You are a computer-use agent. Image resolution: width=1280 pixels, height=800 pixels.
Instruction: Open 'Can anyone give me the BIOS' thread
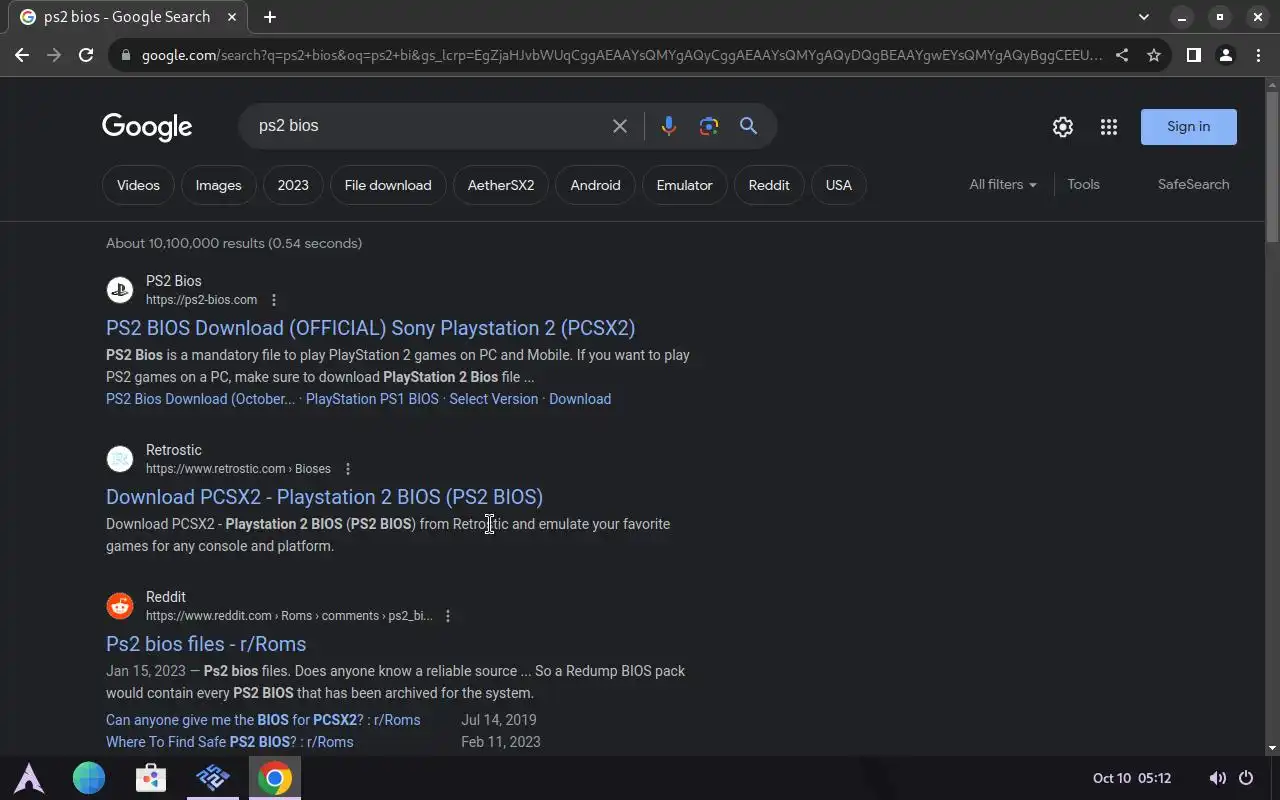pyautogui.click(x=263, y=720)
